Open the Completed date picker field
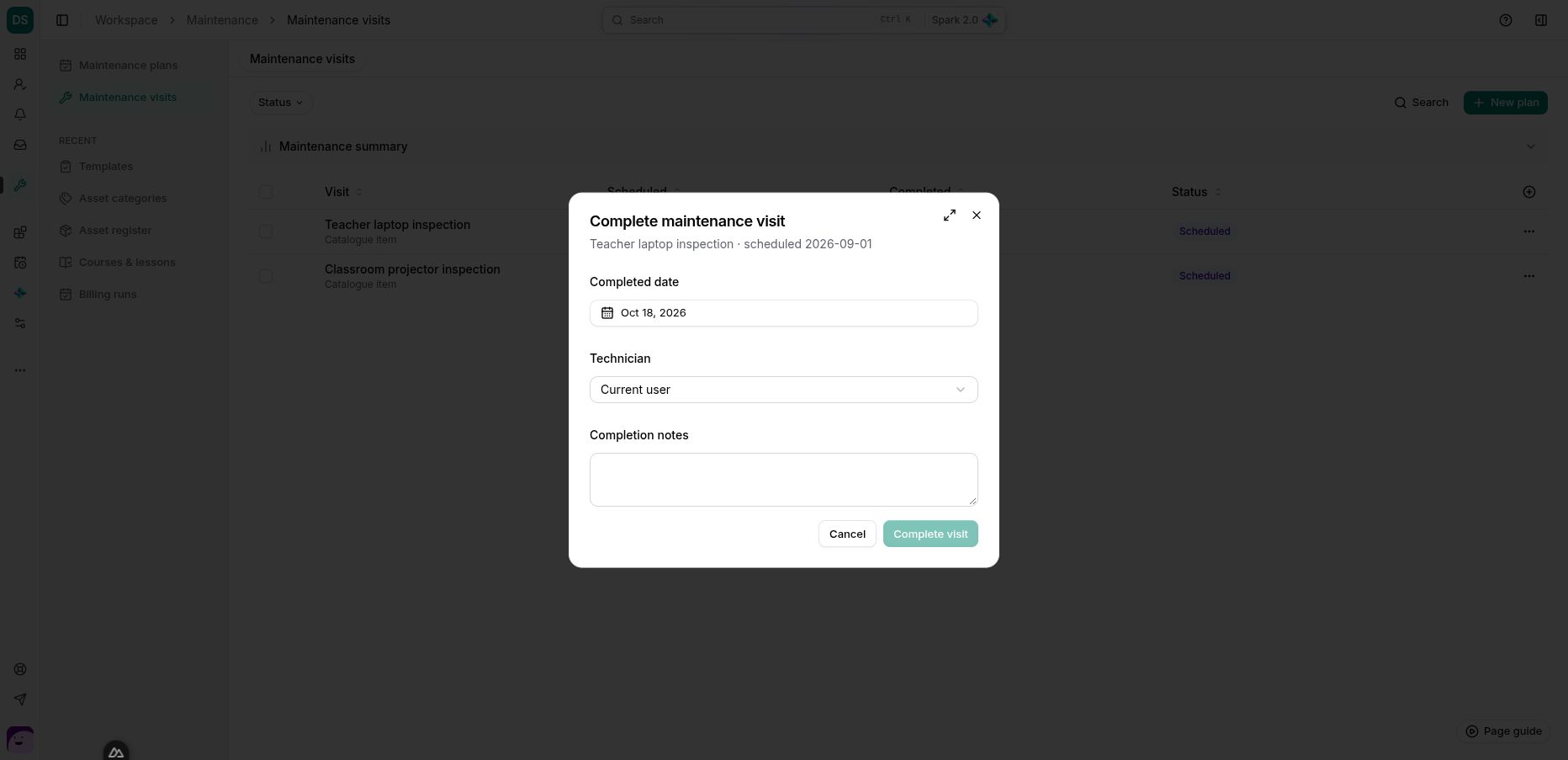 784,313
